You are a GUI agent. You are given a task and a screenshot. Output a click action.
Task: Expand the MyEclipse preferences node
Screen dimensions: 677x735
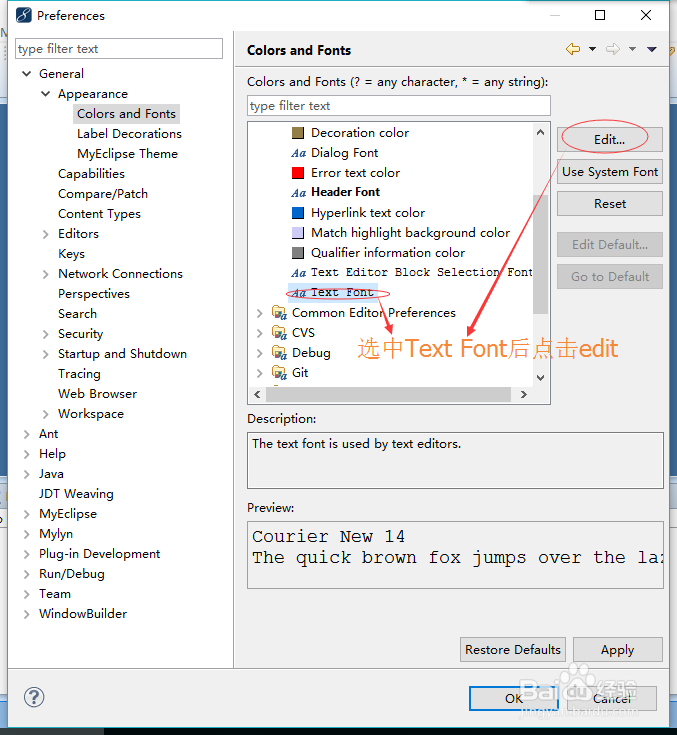coord(27,514)
